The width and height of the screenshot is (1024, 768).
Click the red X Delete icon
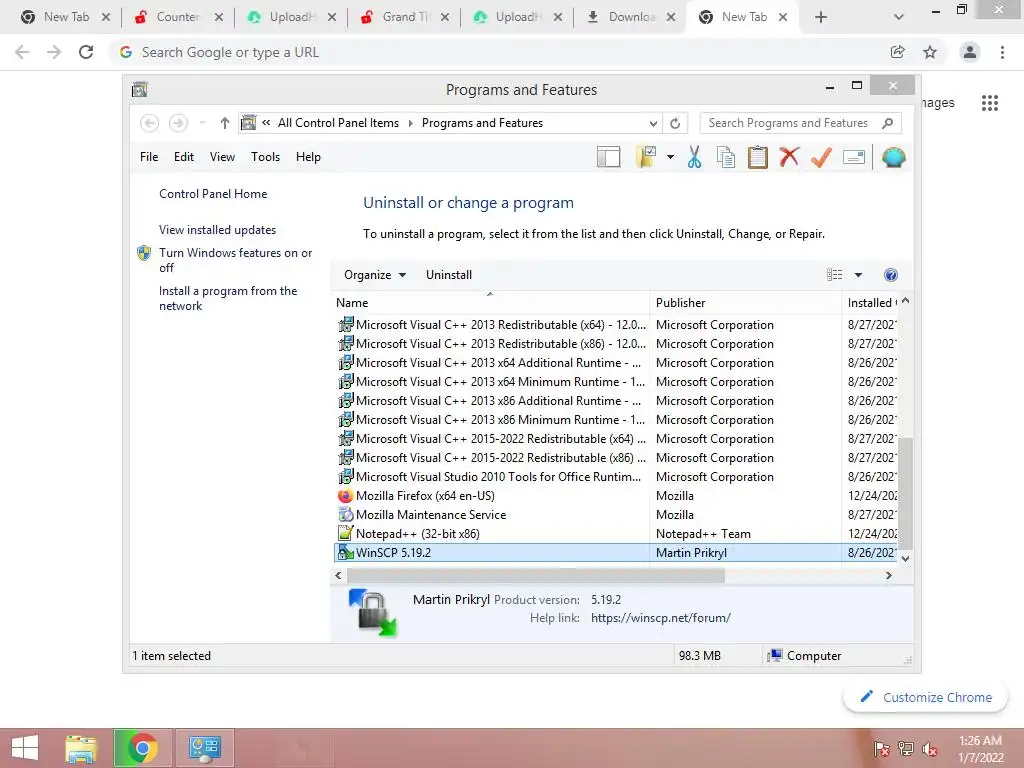point(789,157)
